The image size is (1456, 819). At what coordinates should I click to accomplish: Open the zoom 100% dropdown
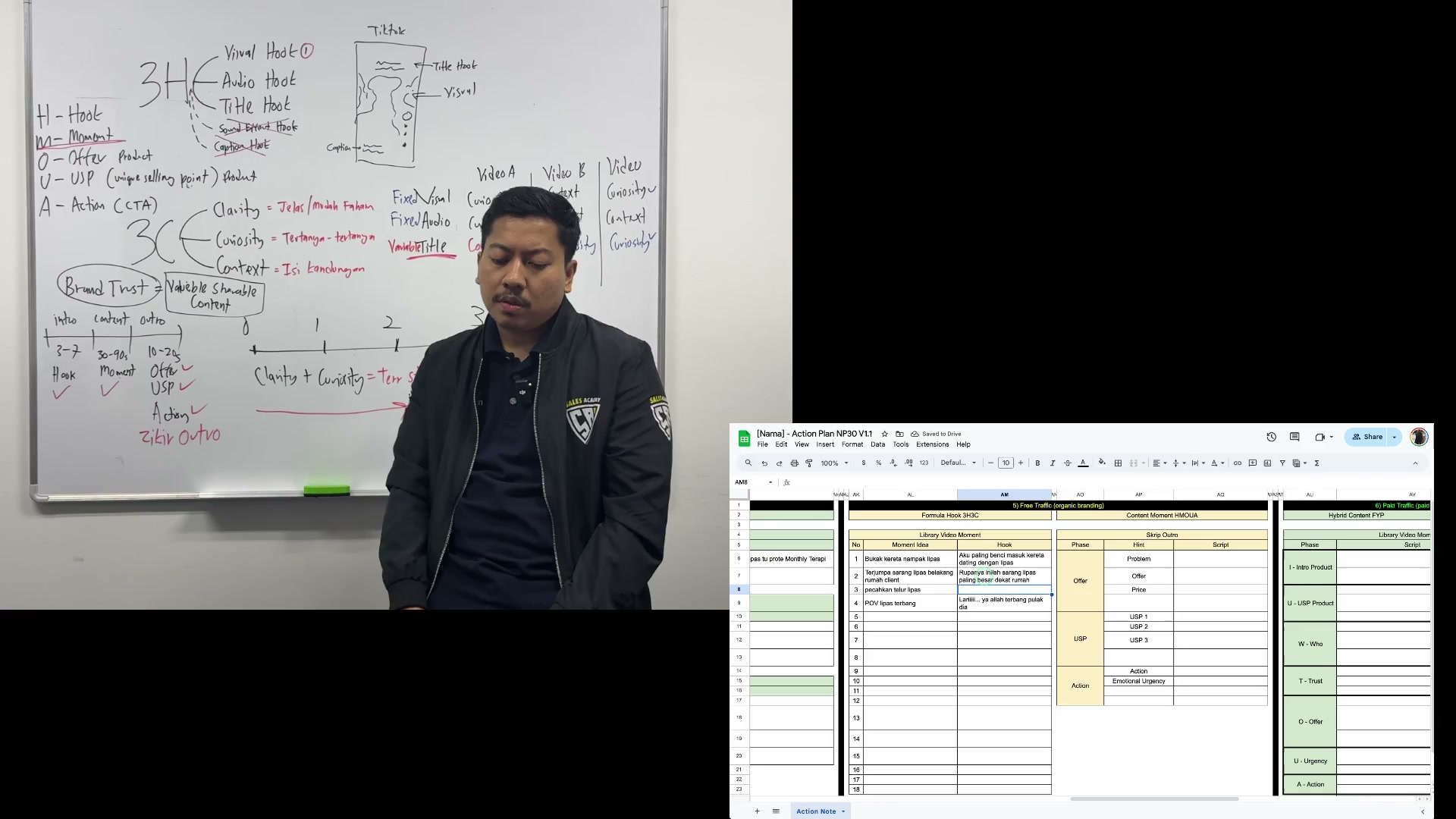[x=834, y=463]
